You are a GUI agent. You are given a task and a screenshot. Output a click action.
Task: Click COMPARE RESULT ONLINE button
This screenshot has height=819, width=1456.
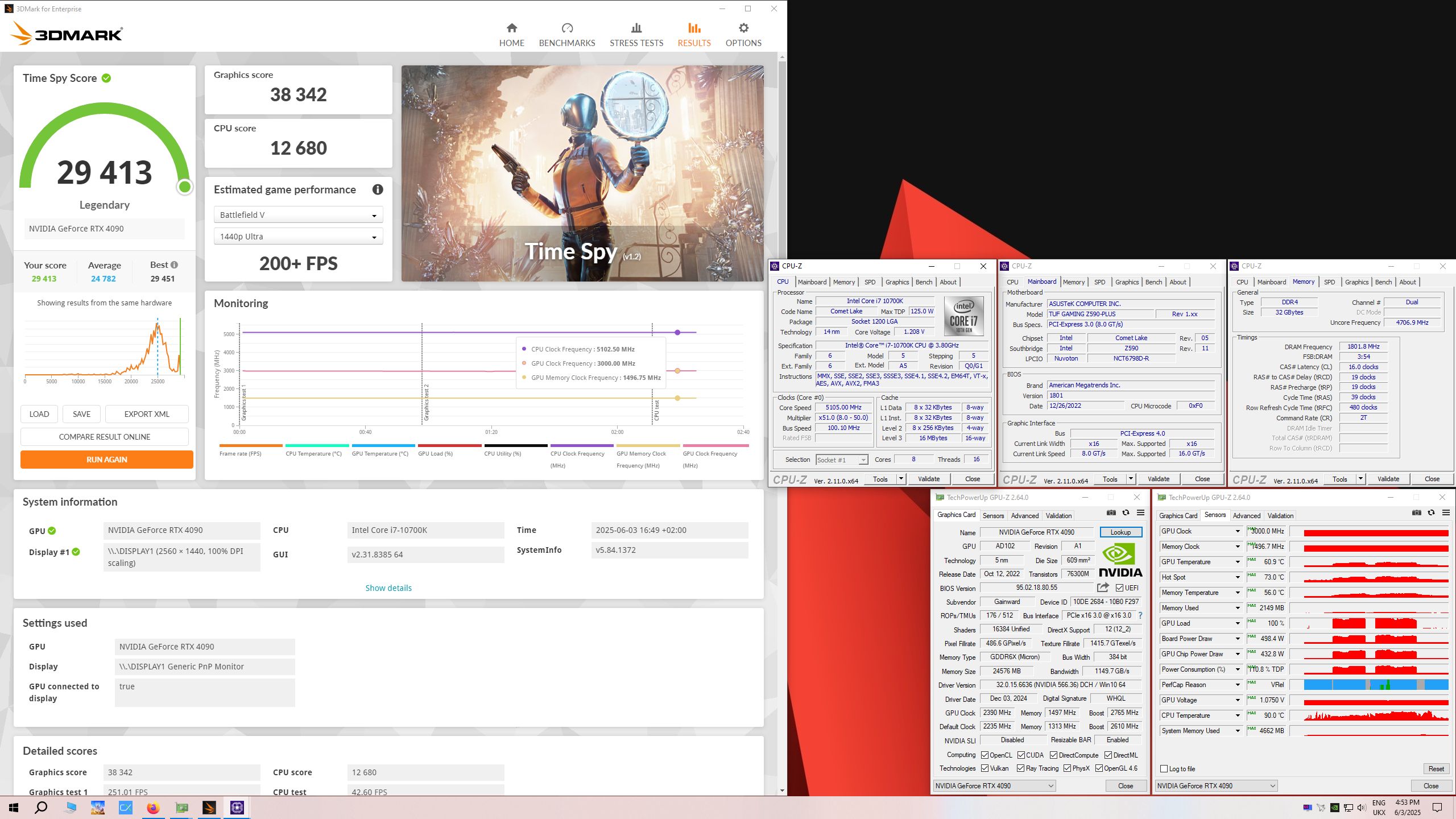(105, 437)
